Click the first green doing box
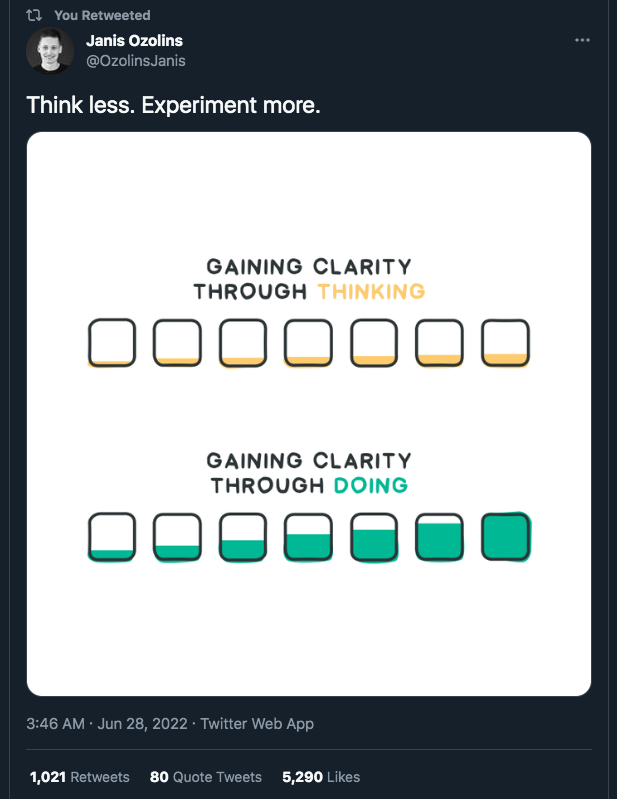This screenshot has width=617, height=799. click(112, 537)
